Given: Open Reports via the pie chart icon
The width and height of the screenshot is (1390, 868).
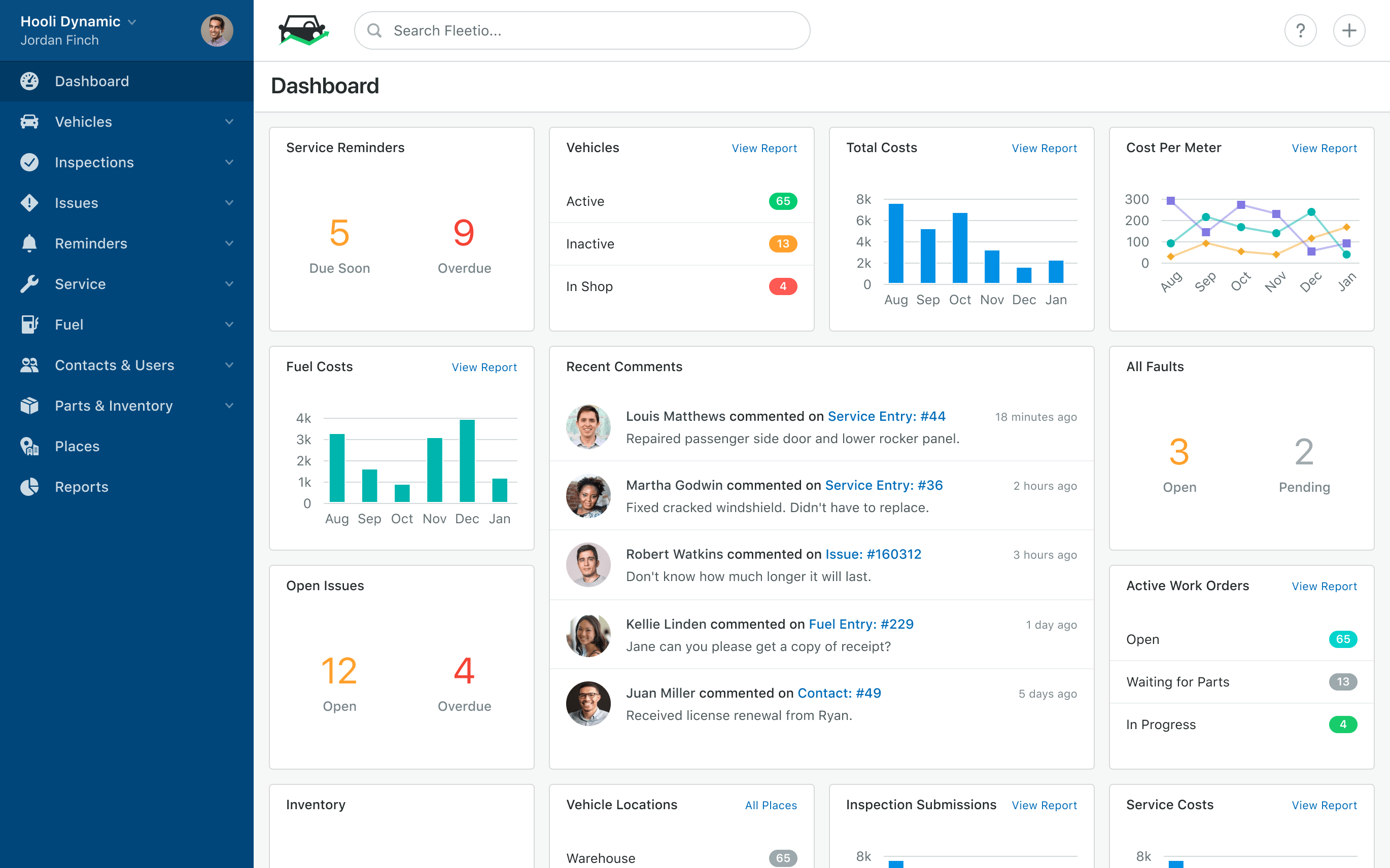Looking at the screenshot, I should (x=30, y=486).
